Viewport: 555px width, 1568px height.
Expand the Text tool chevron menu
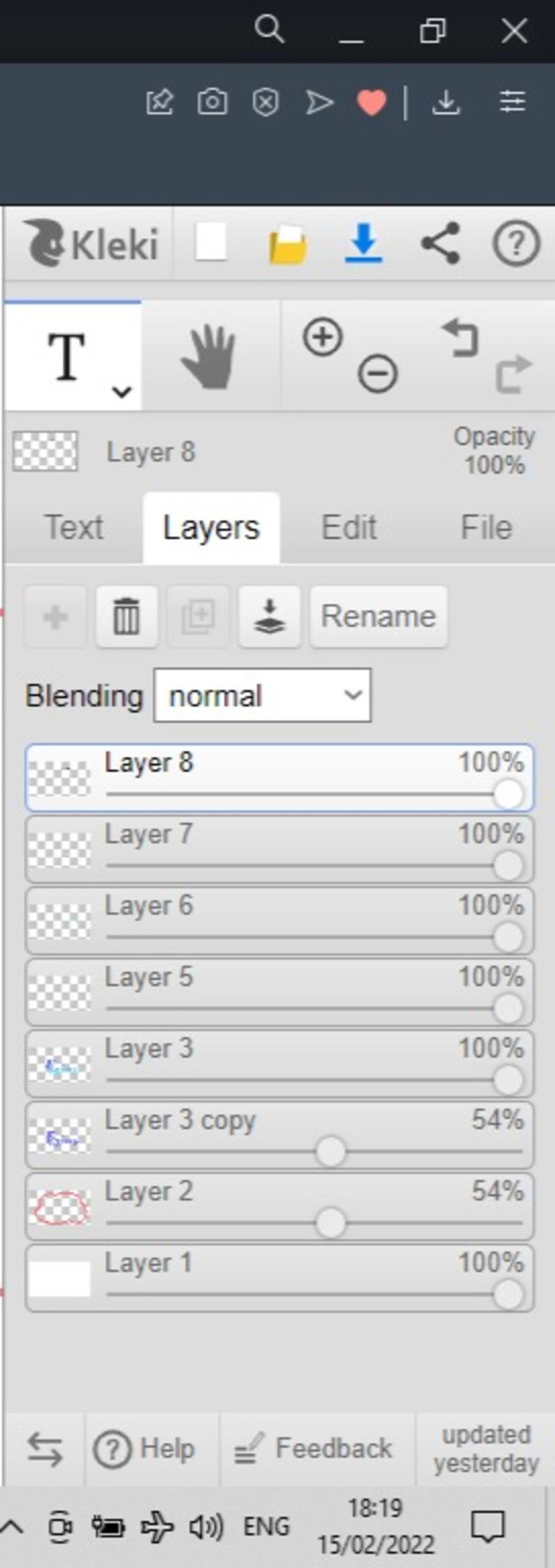pyautogui.click(x=122, y=392)
